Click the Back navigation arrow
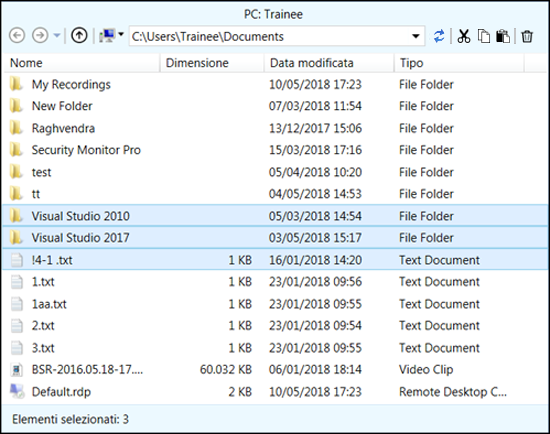 pyautogui.click(x=17, y=35)
